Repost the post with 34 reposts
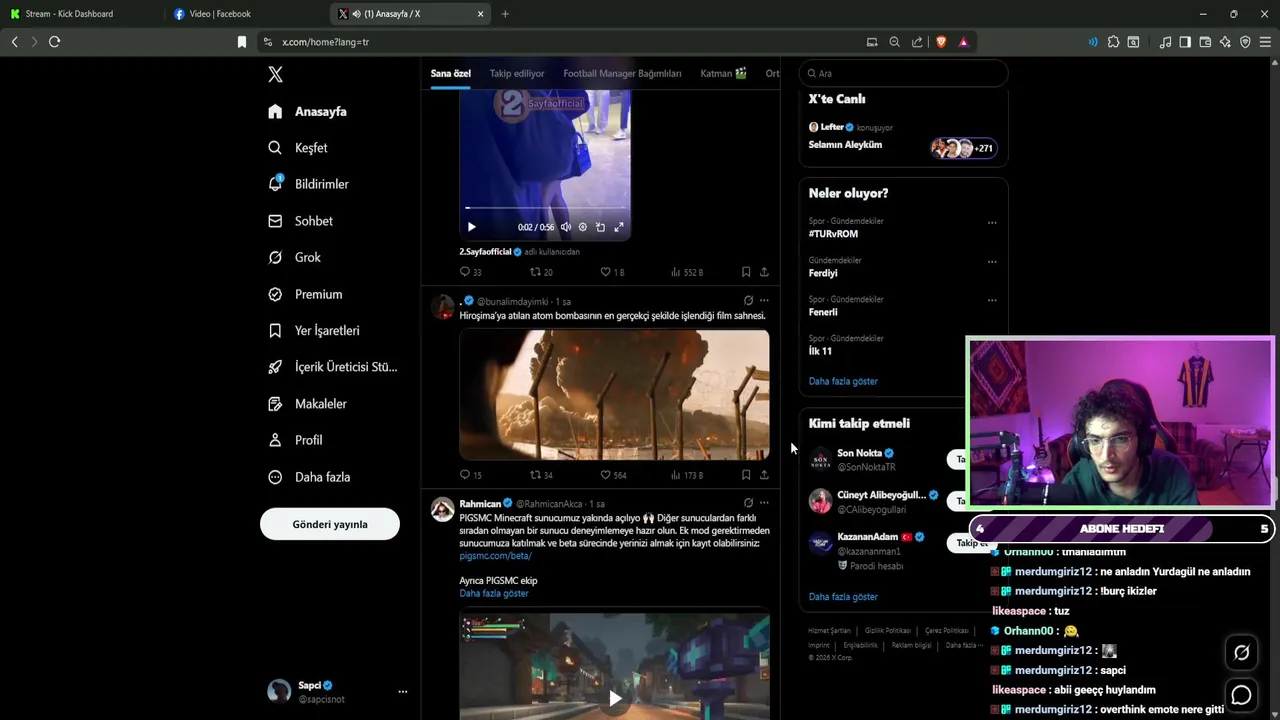The width and height of the screenshot is (1280, 720). (x=541, y=475)
